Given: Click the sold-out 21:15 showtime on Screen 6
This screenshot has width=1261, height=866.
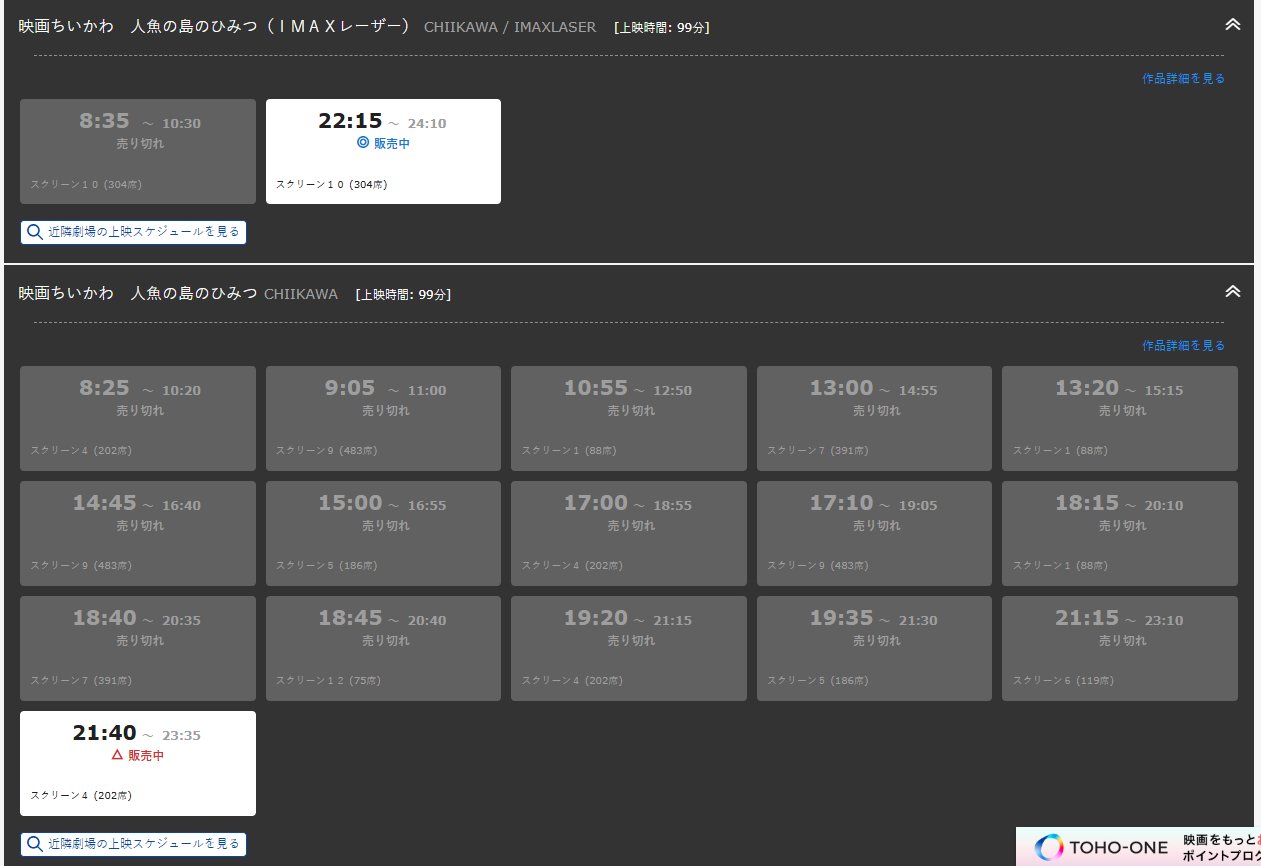Looking at the screenshot, I should 1120,648.
